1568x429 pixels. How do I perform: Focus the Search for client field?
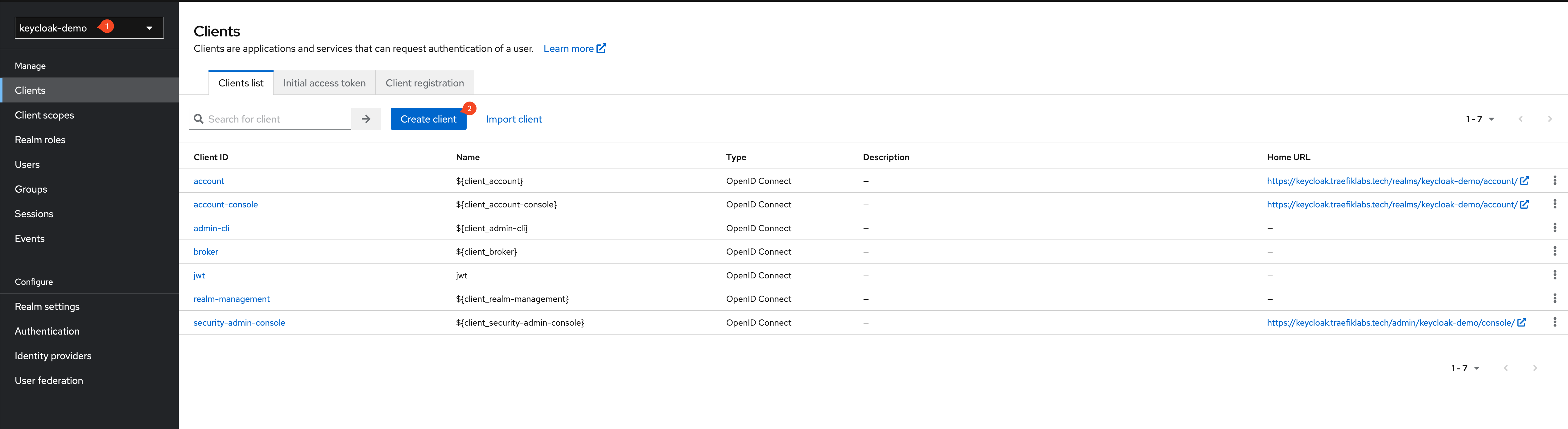point(278,119)
